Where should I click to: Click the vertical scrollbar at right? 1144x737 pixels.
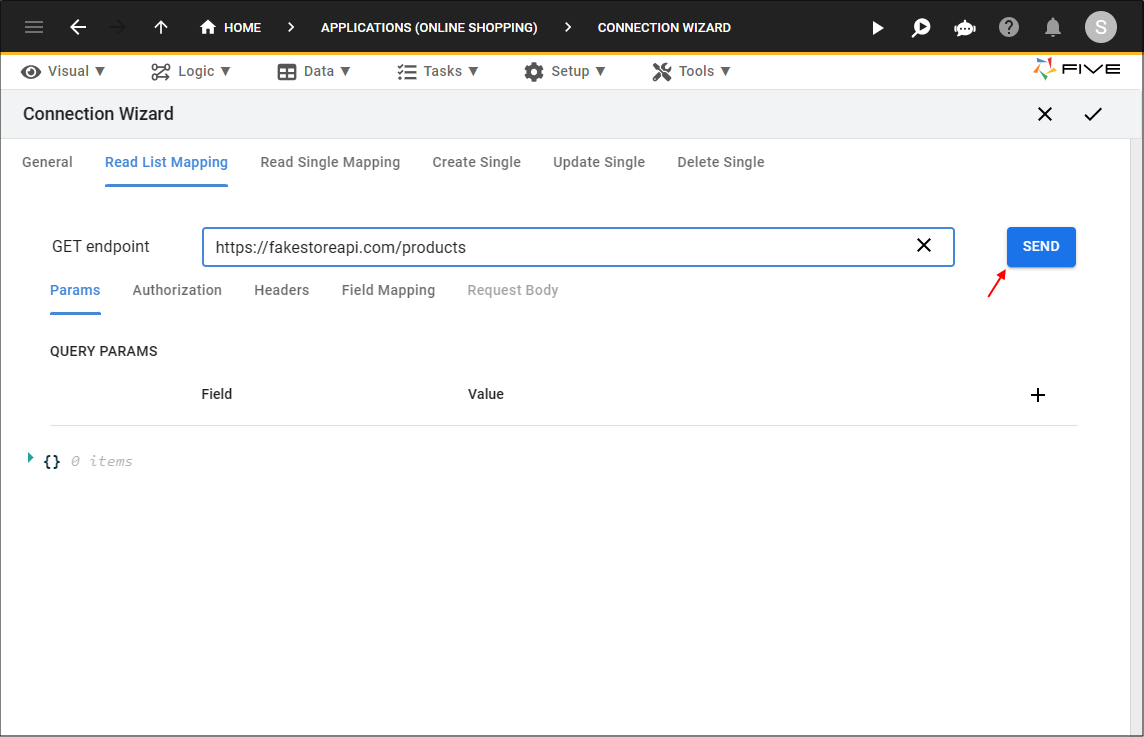point(1137,436)
